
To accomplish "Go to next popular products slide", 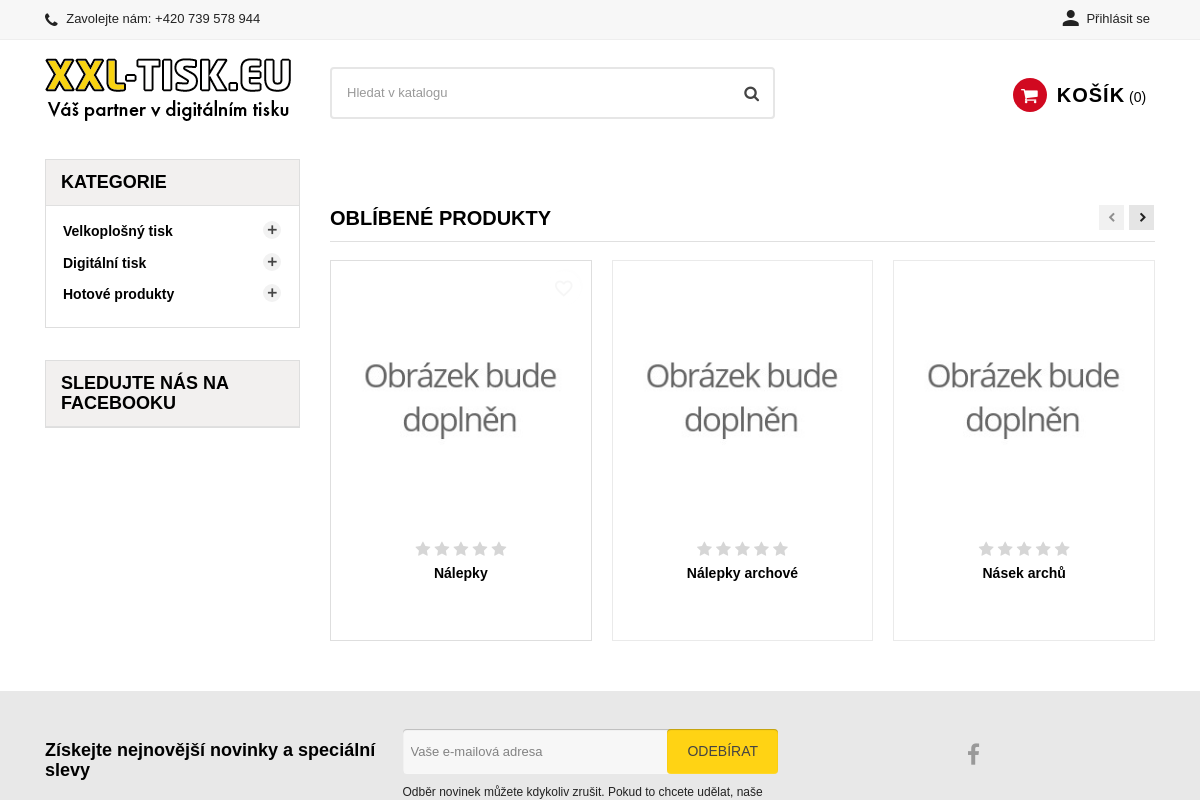I will 1141,217.
